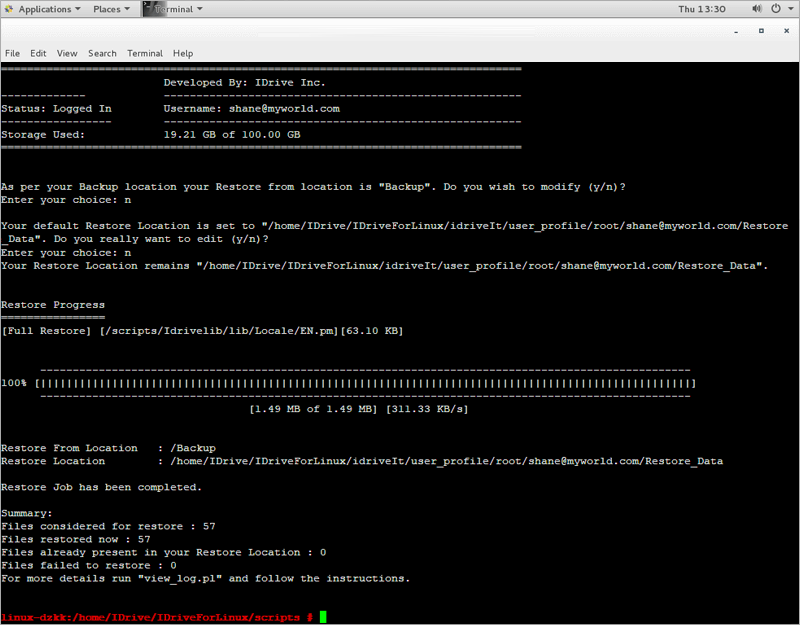Image resolution: width=800 pixels, height=625 pixels.
Task: Open the Help menu
Action: coord(183,53)
